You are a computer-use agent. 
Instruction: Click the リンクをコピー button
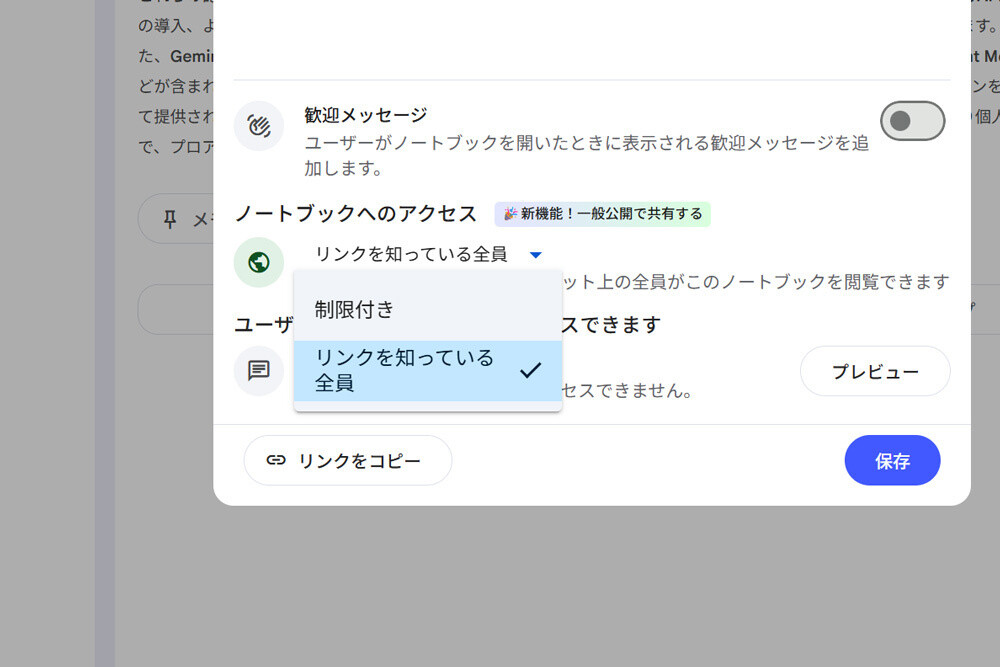(x=348, y=460)
